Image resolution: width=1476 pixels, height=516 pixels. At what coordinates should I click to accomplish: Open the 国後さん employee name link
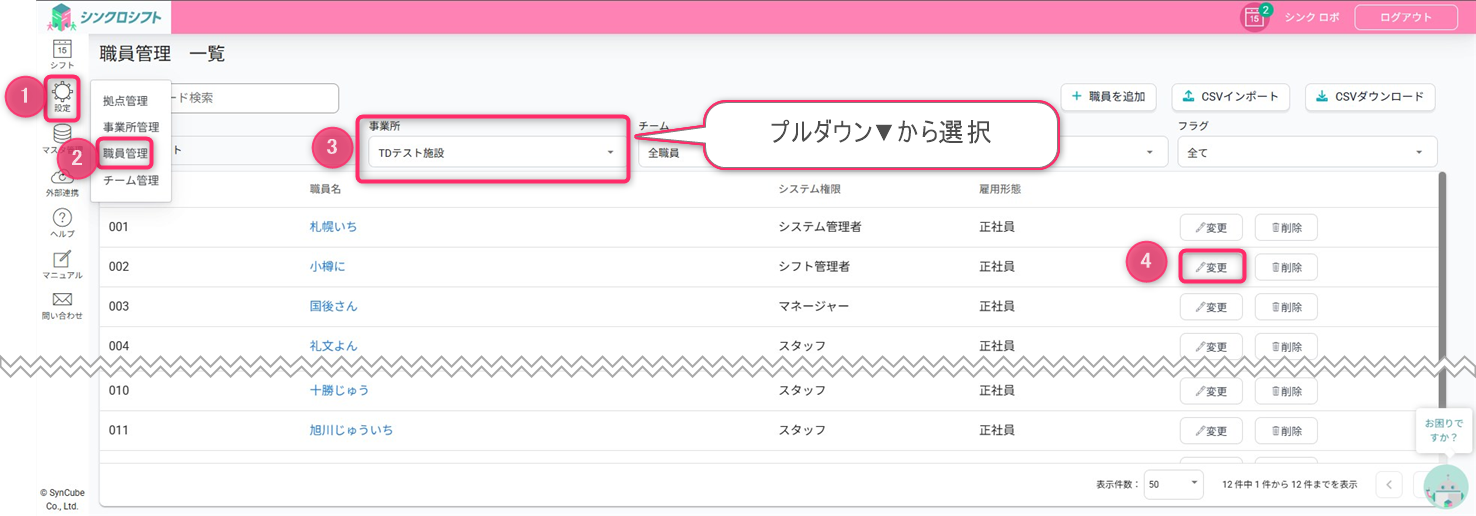[x=334, y=306]
